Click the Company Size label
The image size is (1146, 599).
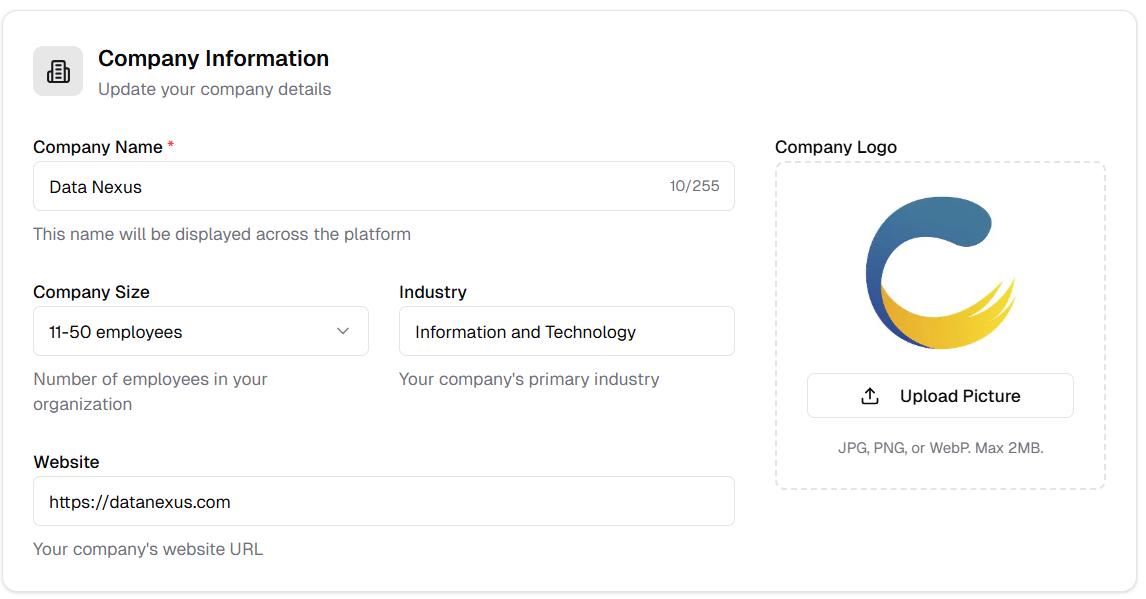click(91, 292)
